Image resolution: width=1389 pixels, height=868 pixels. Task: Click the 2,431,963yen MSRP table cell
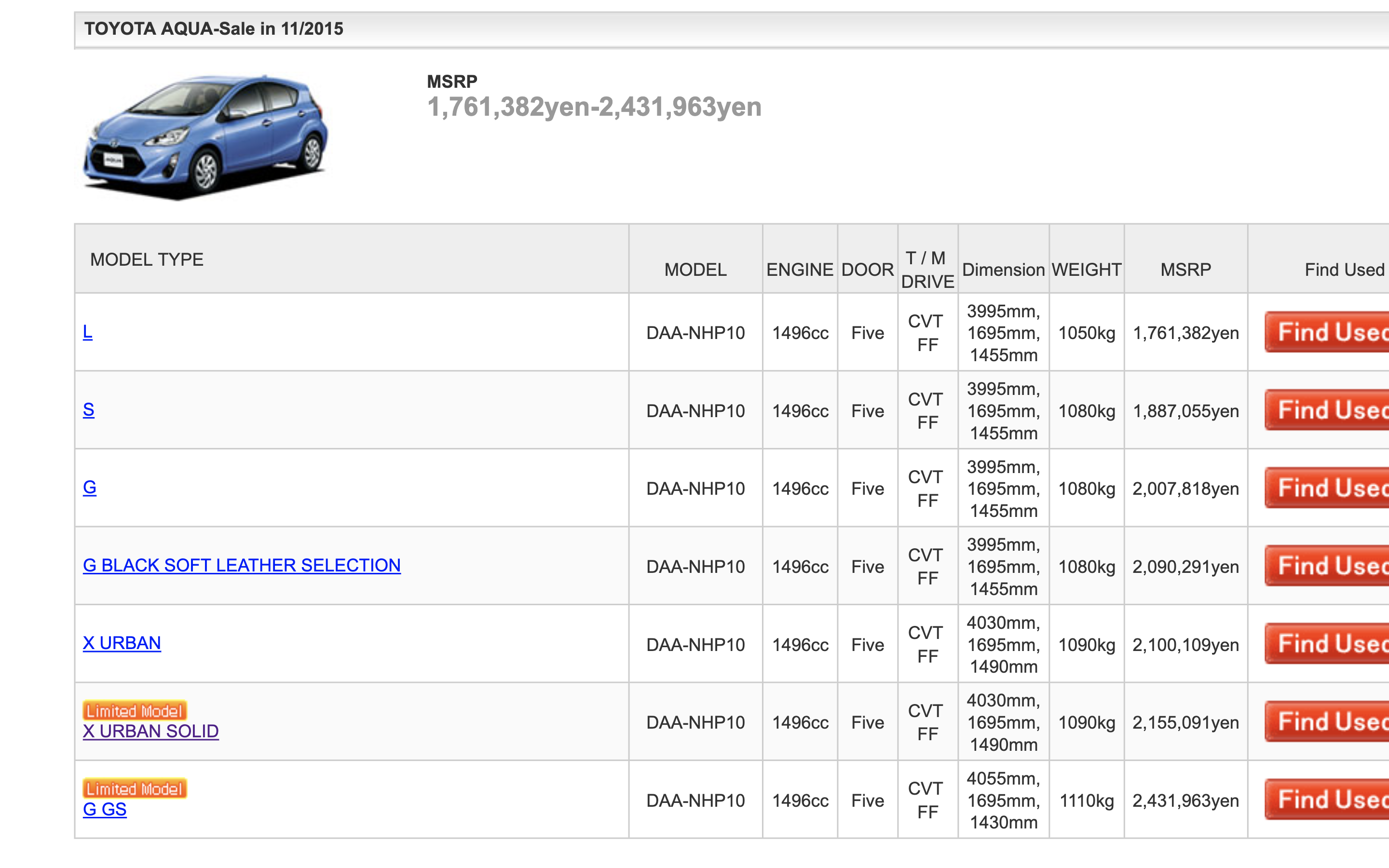[x=1186, y=800]
